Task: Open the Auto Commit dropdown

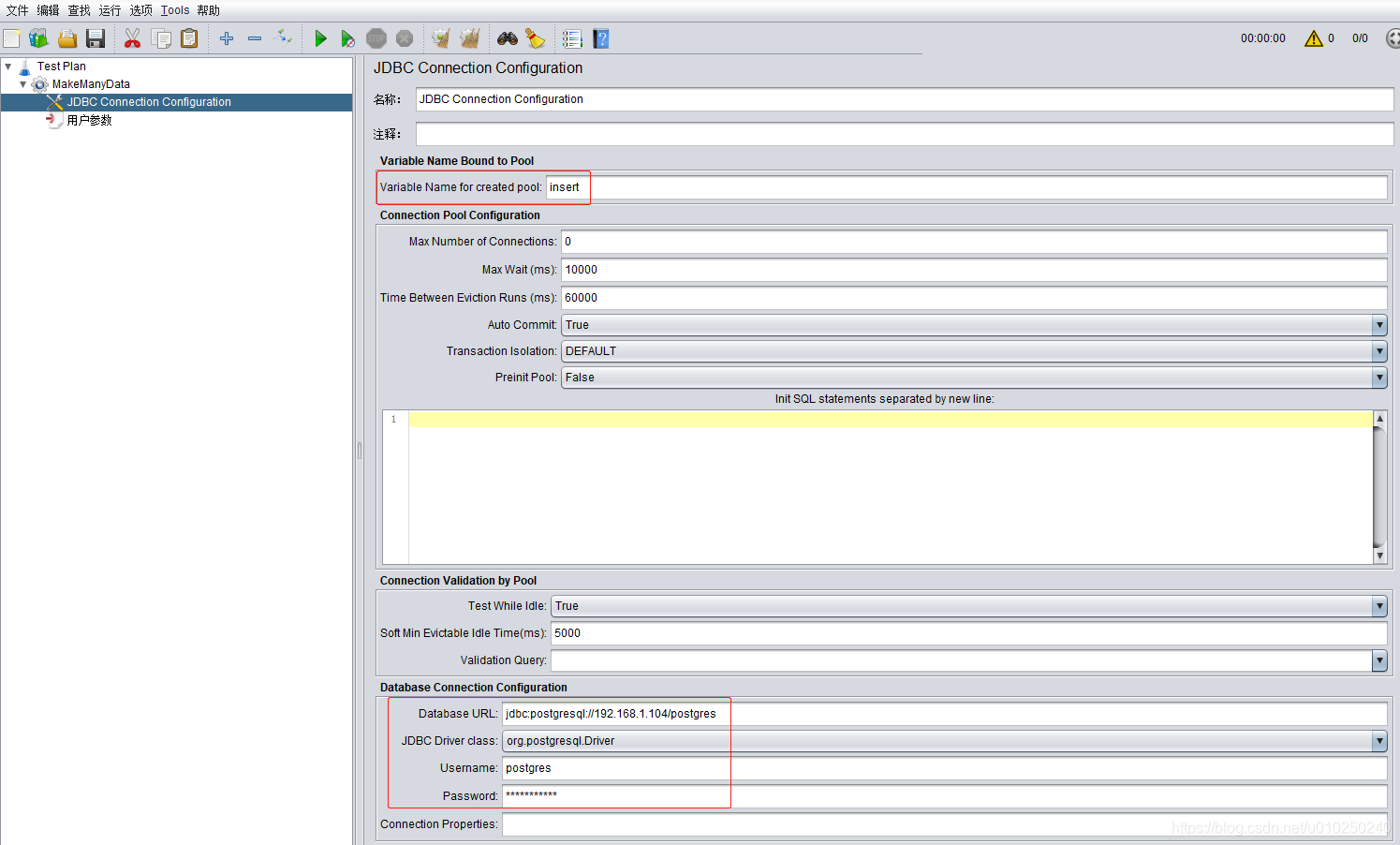Action: coord(1379,325)
